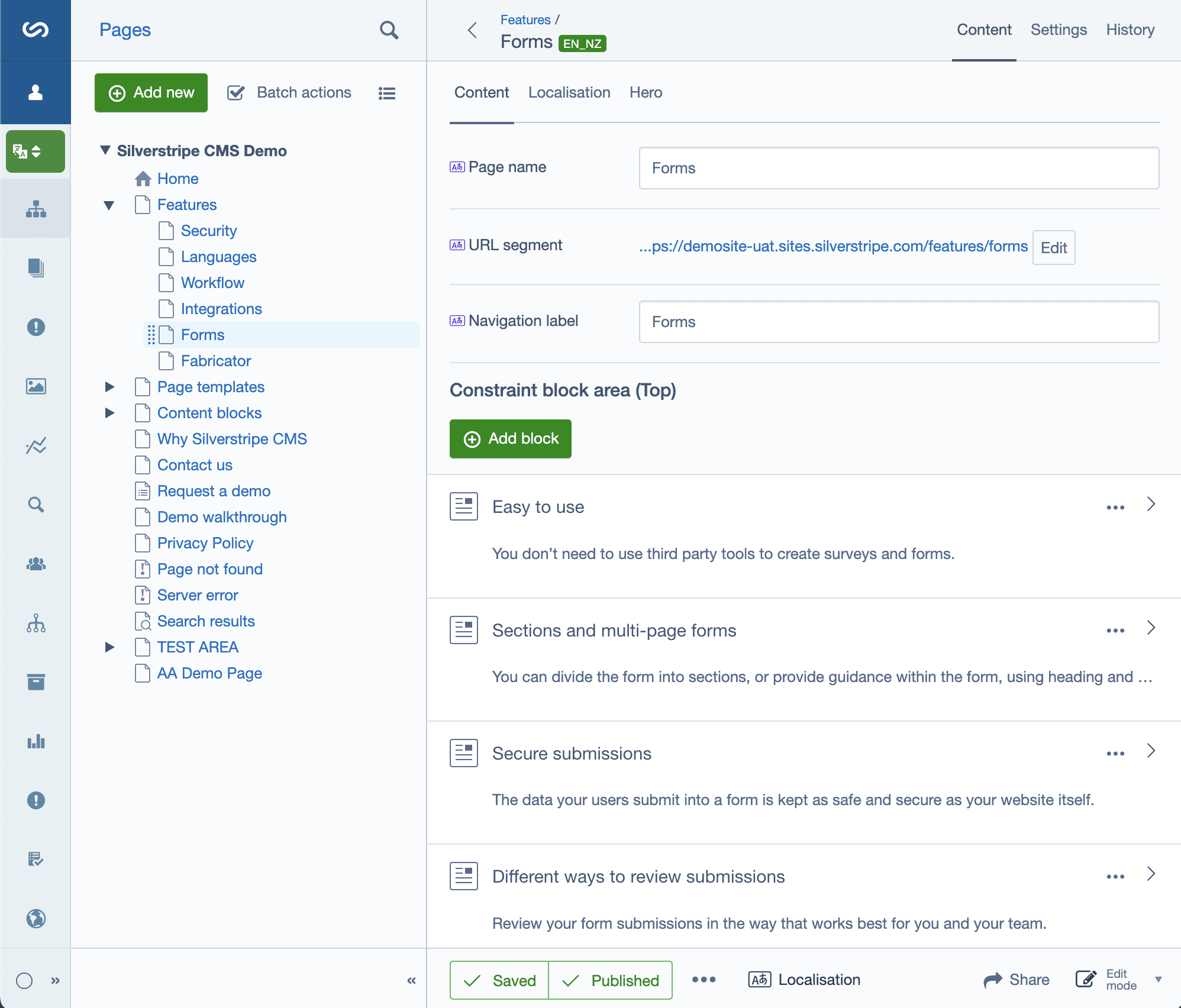
Task: Open the Pages sitemap icon in sidebar
Action: click(x=36, y=209)
